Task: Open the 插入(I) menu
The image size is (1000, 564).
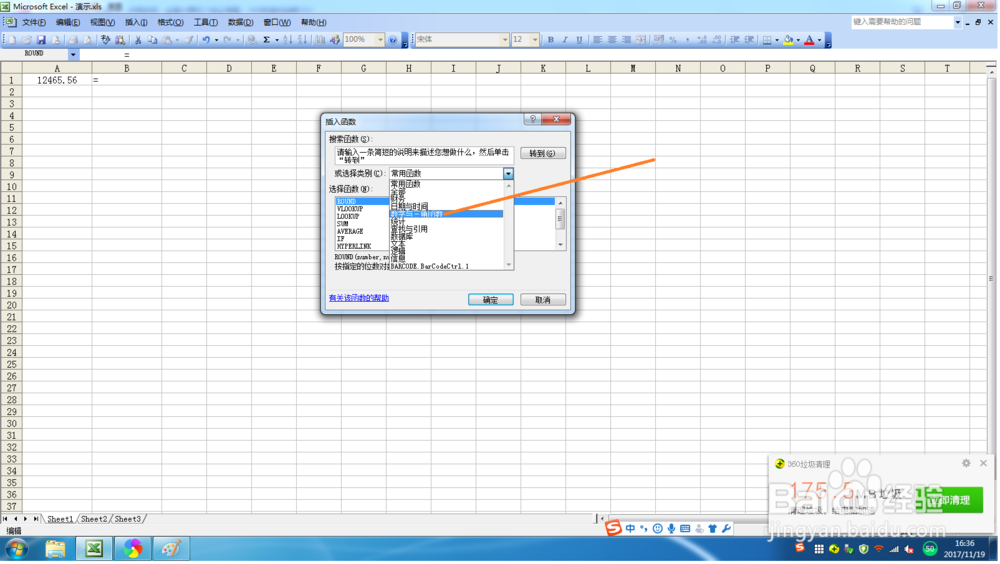Action: tap(136, 22)
